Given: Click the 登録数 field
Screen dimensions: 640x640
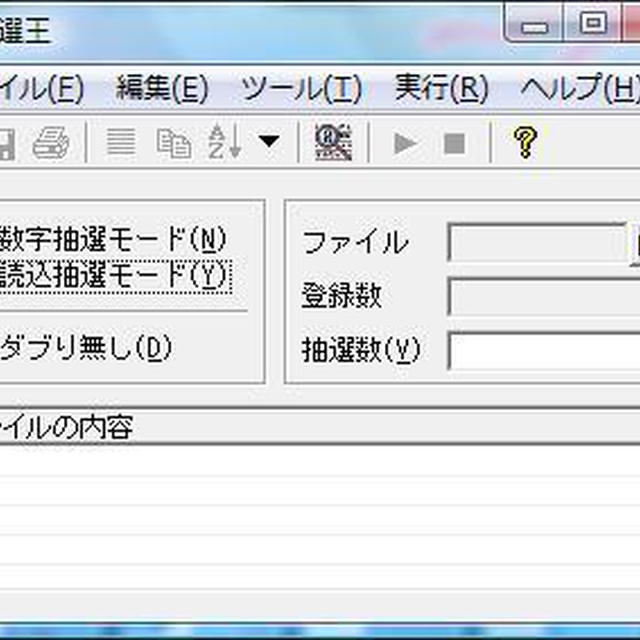Looking at the screenshot, I should tap(544, 296).
